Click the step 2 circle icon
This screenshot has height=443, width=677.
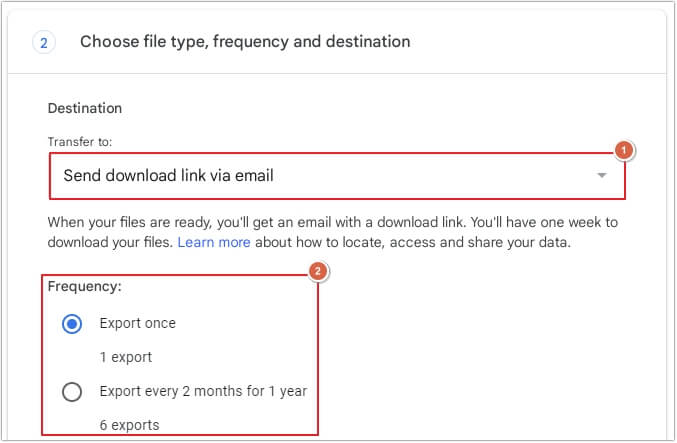click(44, 43)
